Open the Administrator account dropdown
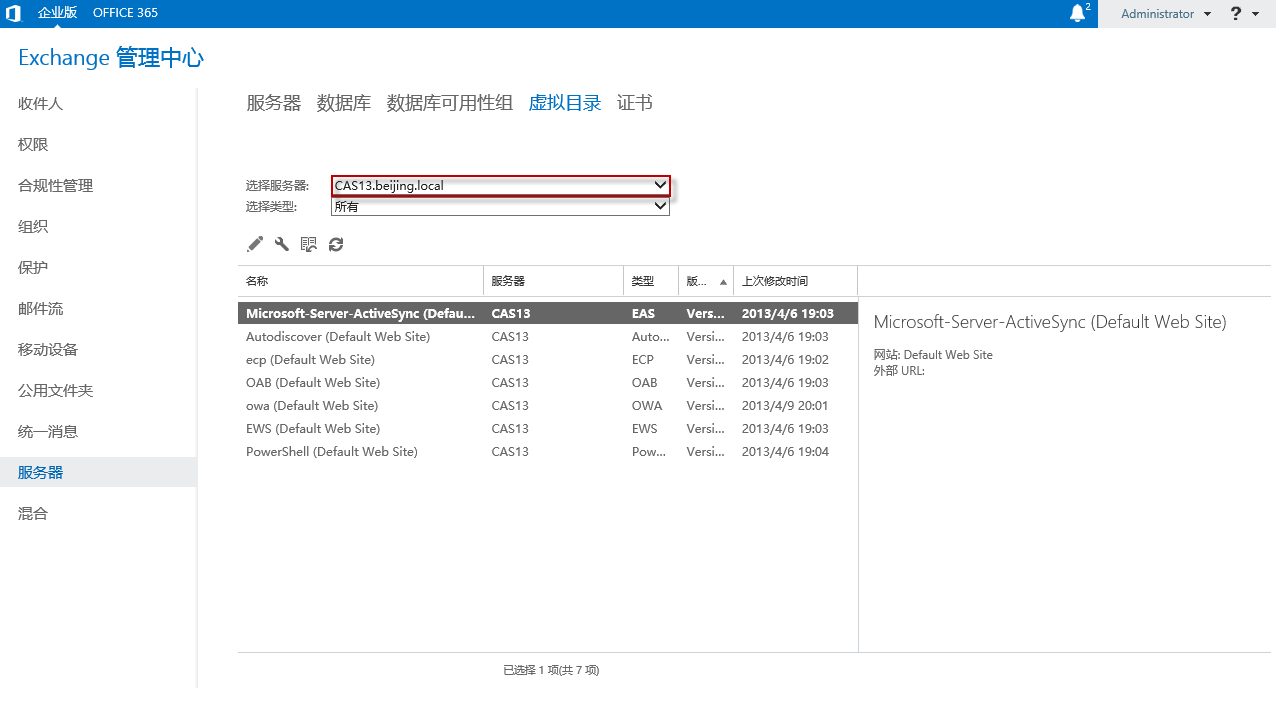 (1166, 14)
